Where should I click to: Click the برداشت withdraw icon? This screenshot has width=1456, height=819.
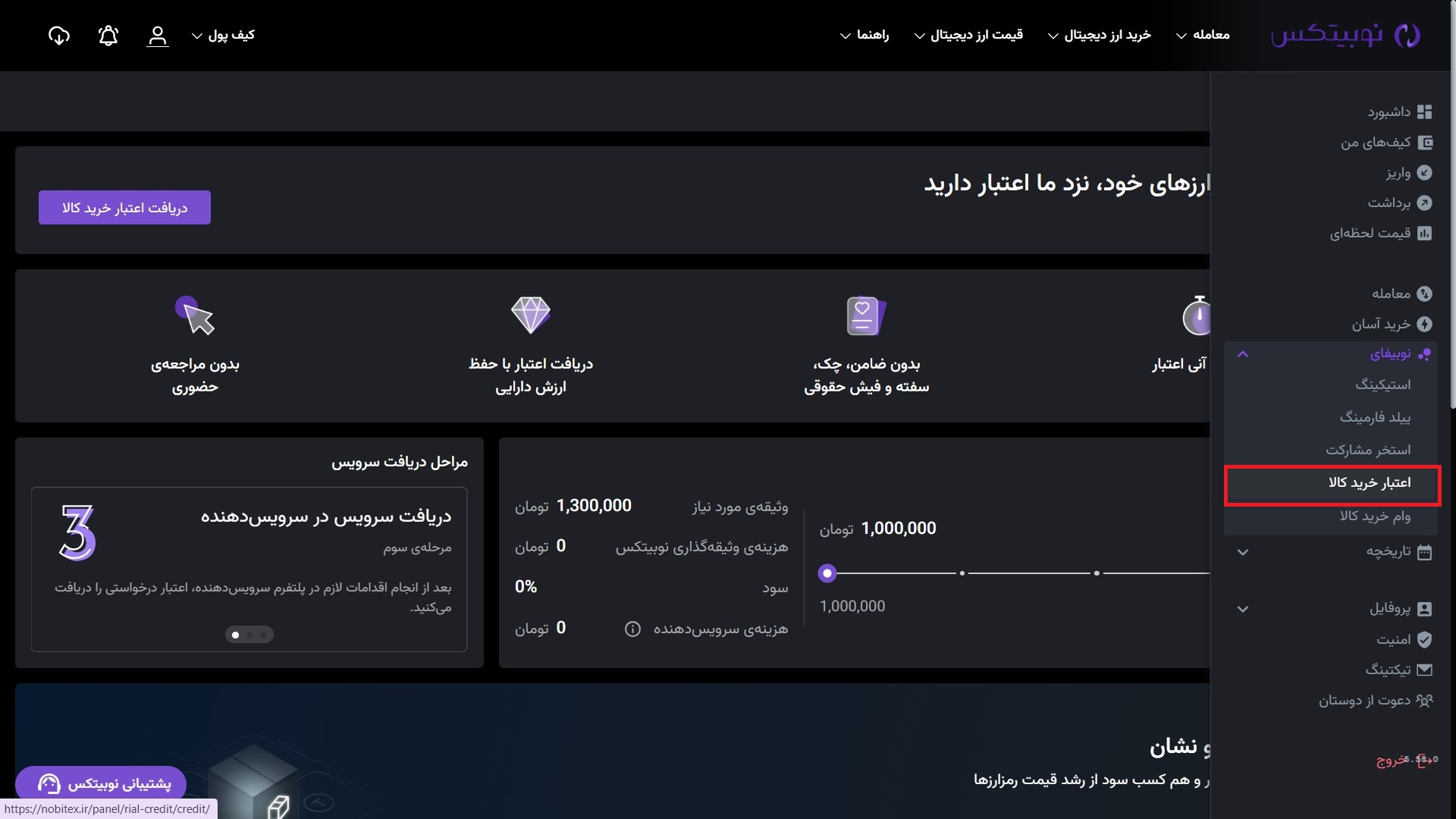(1424, 203)
